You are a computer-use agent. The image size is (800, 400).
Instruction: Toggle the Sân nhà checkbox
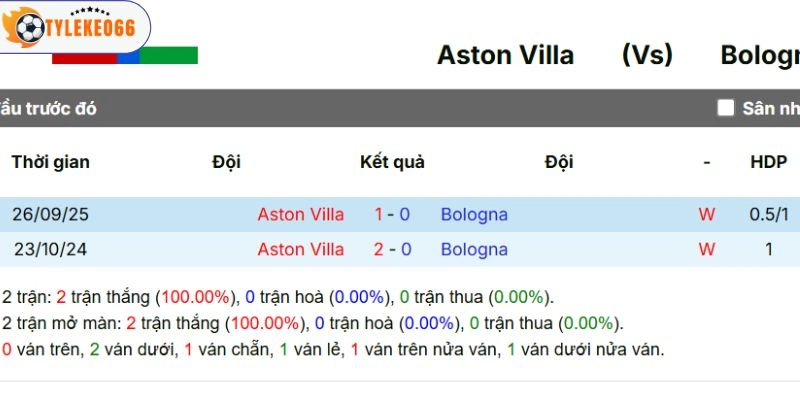tap(725, 108)
